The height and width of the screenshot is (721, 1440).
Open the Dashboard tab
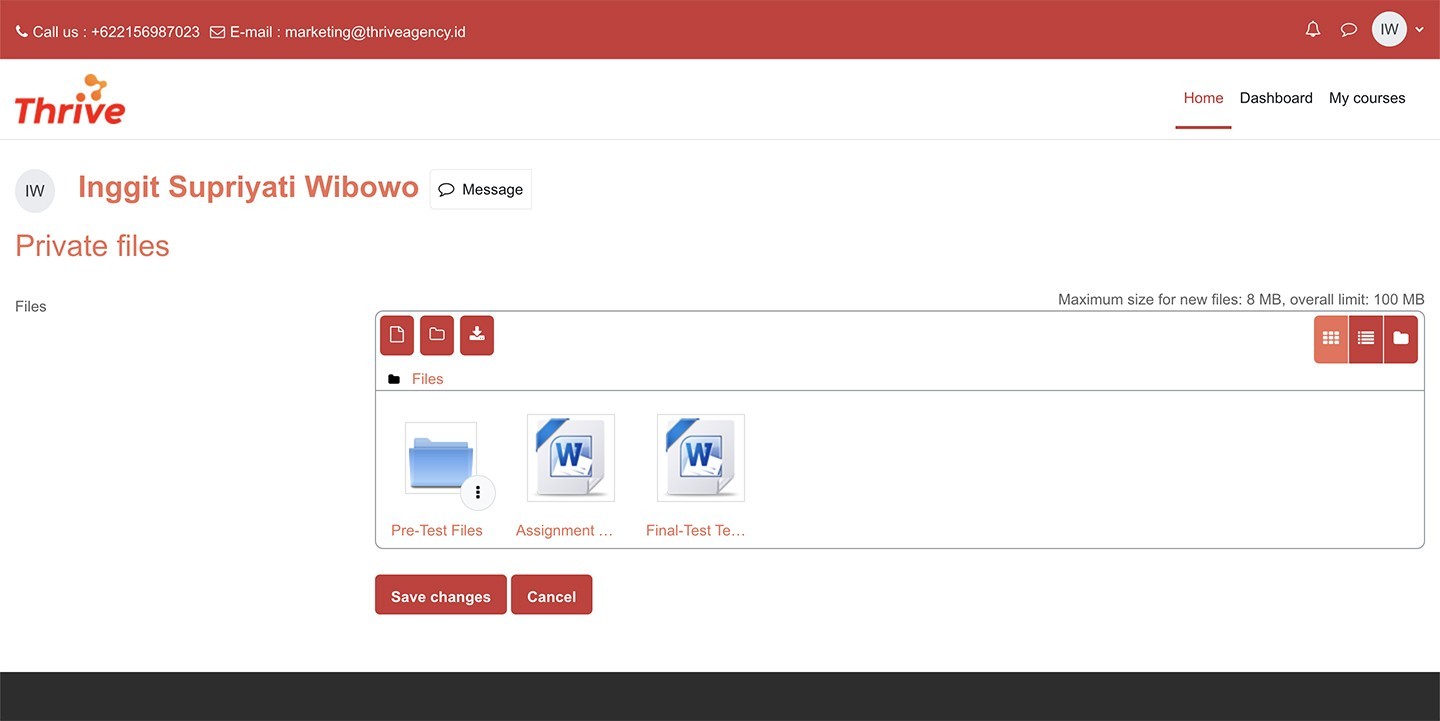1276,98
